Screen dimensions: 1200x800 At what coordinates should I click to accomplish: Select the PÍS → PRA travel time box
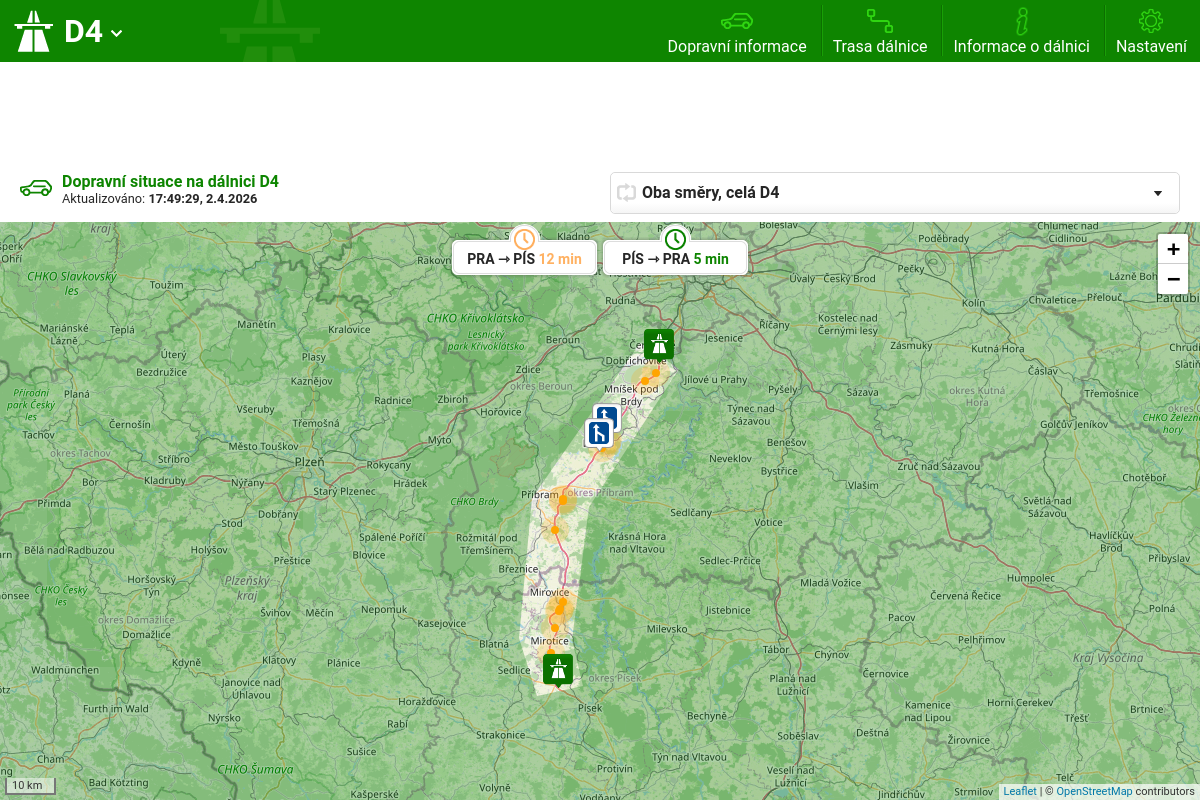pyautogui.click(x=675, y=259)
